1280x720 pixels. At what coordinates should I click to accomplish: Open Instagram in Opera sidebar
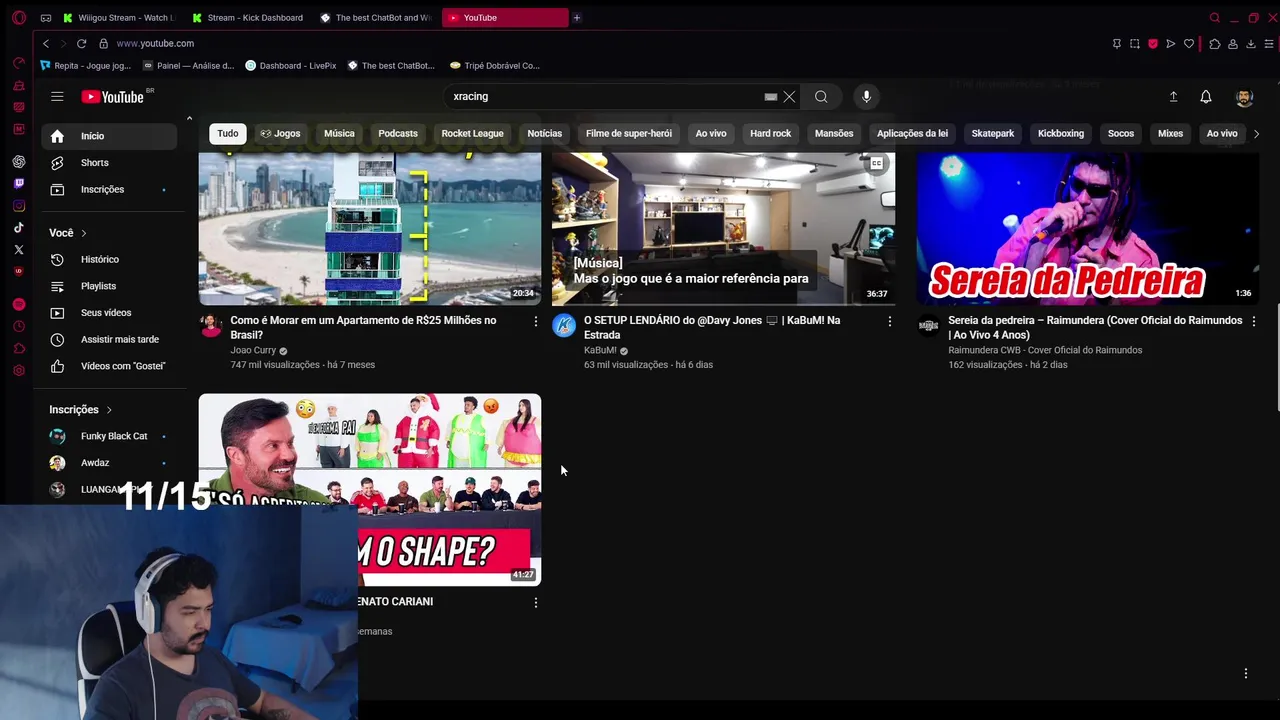pos(19,206)
